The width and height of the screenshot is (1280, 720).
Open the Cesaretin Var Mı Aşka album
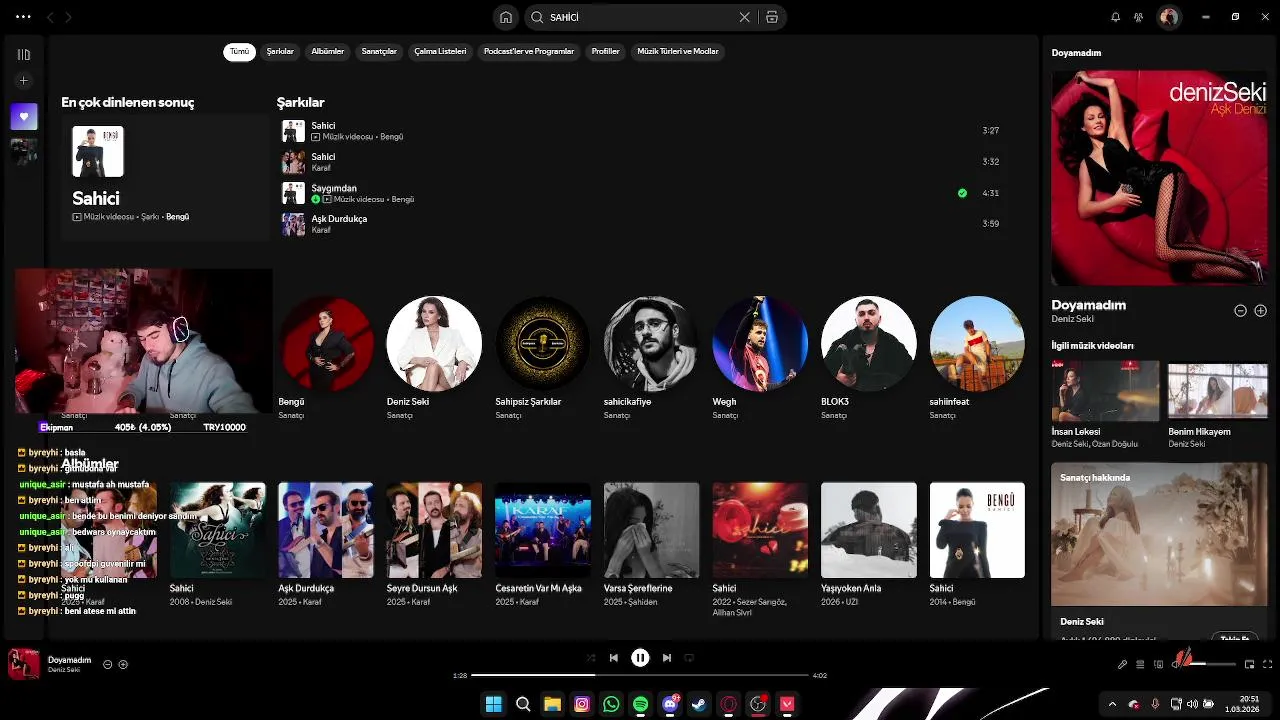pyautogui.click(x=543, y=545)
